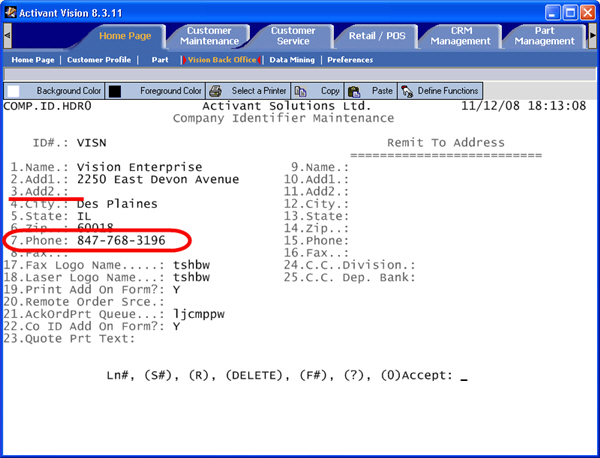
Task: Click the state value IL
Action: (84, 216)
